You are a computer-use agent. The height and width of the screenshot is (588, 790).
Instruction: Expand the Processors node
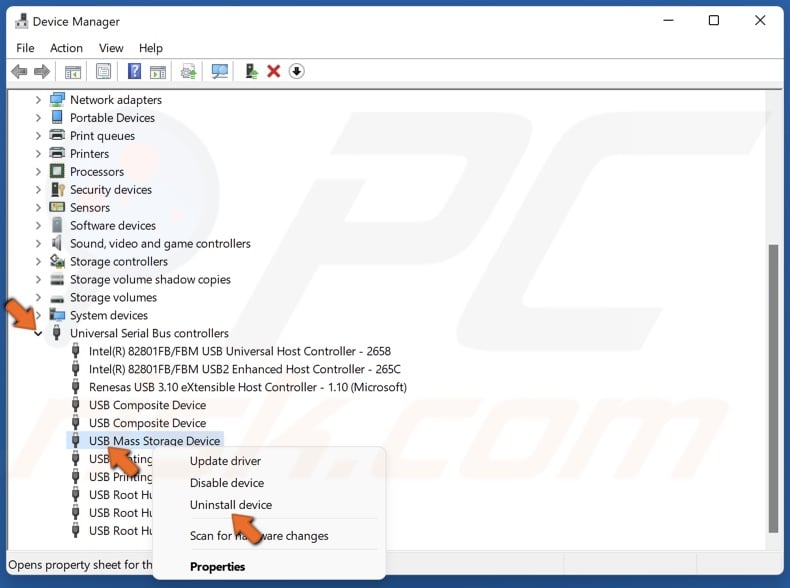[38, 171]
